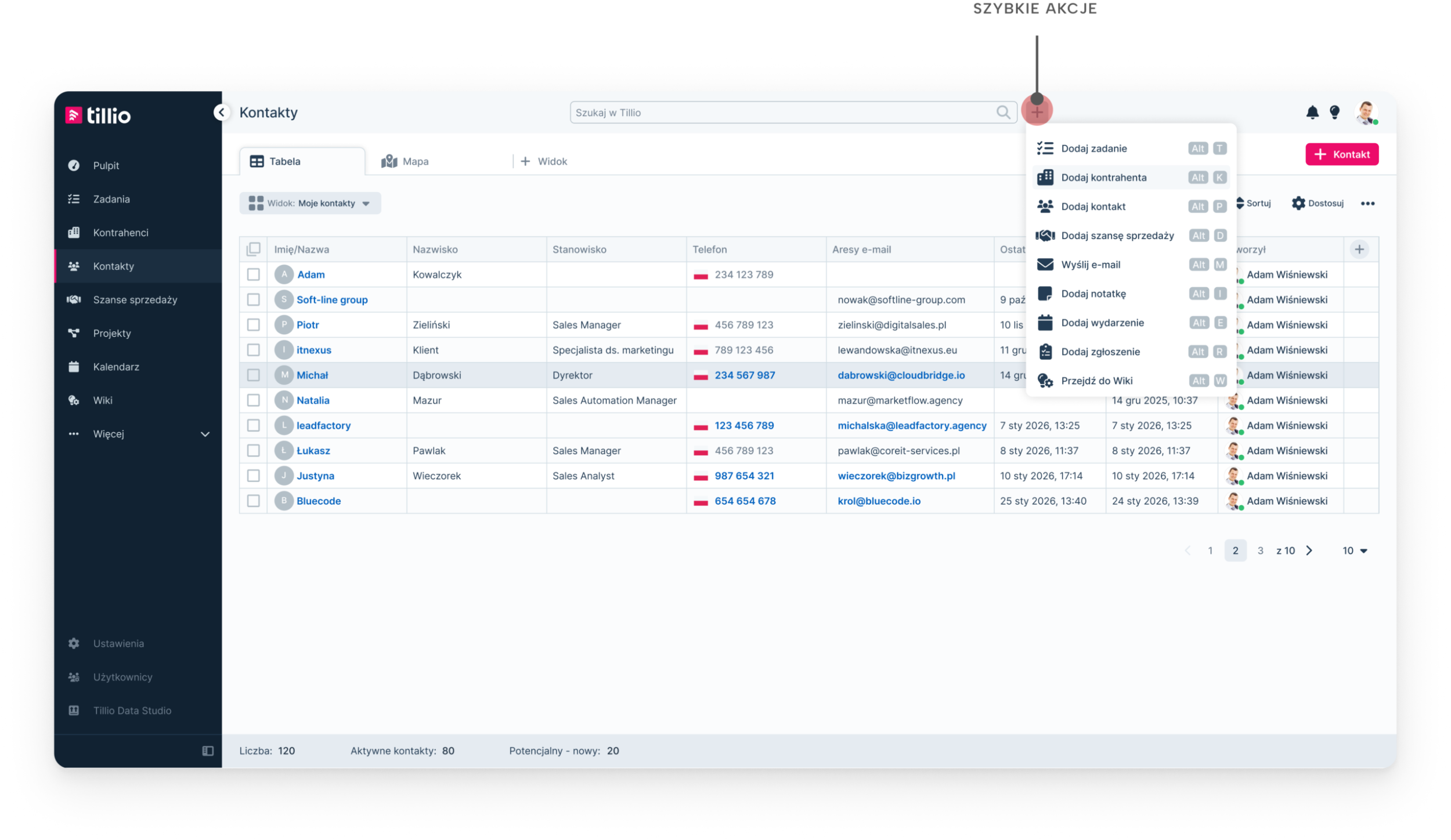The height and width of the screenshot is (840, 1451).
Task: Choose Dodaj kontakt from quick actions
Action: 1131,207
